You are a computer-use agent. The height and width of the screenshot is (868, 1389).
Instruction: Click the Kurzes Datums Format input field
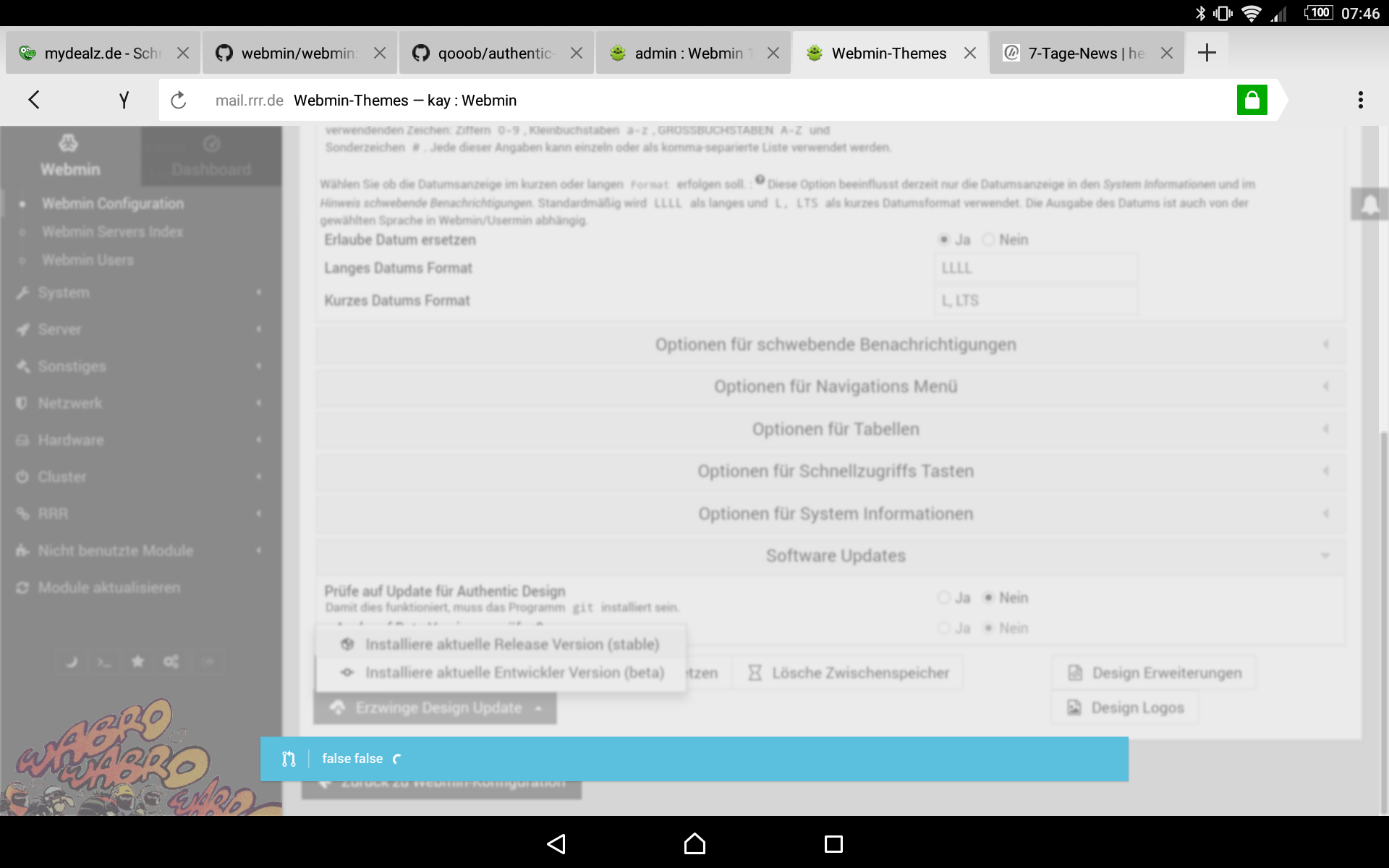[x=1035, y=299]
